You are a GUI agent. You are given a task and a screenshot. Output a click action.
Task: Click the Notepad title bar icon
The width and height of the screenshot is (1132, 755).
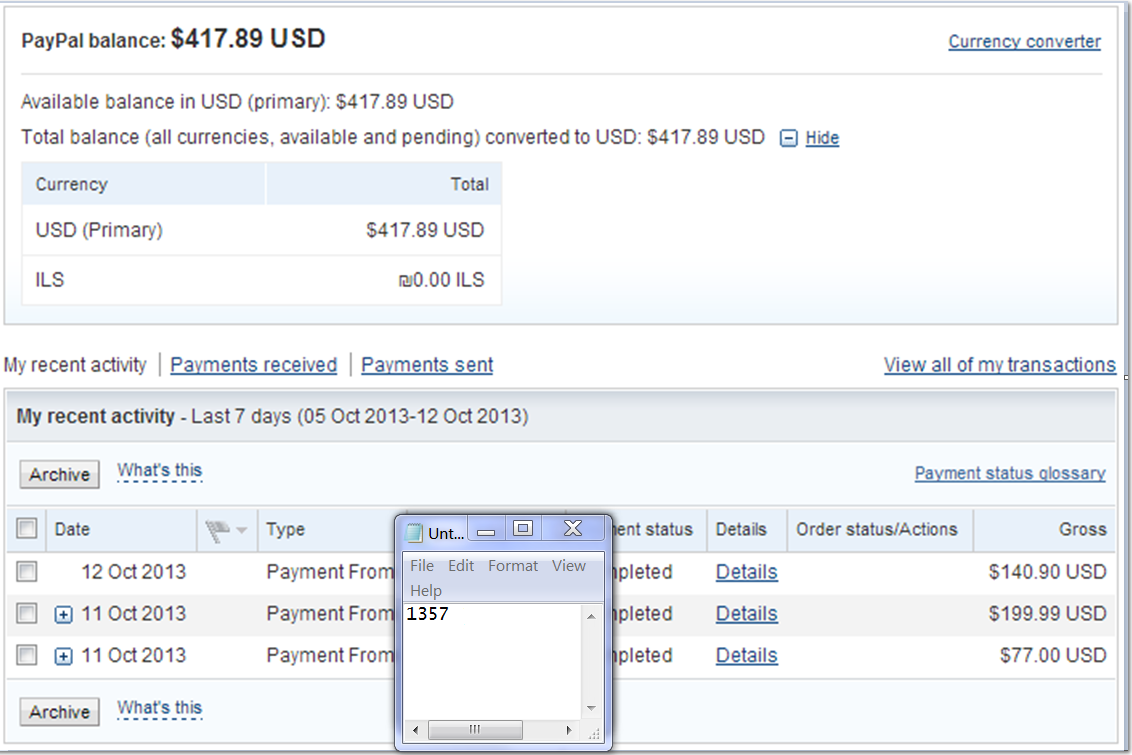(414, 533)
